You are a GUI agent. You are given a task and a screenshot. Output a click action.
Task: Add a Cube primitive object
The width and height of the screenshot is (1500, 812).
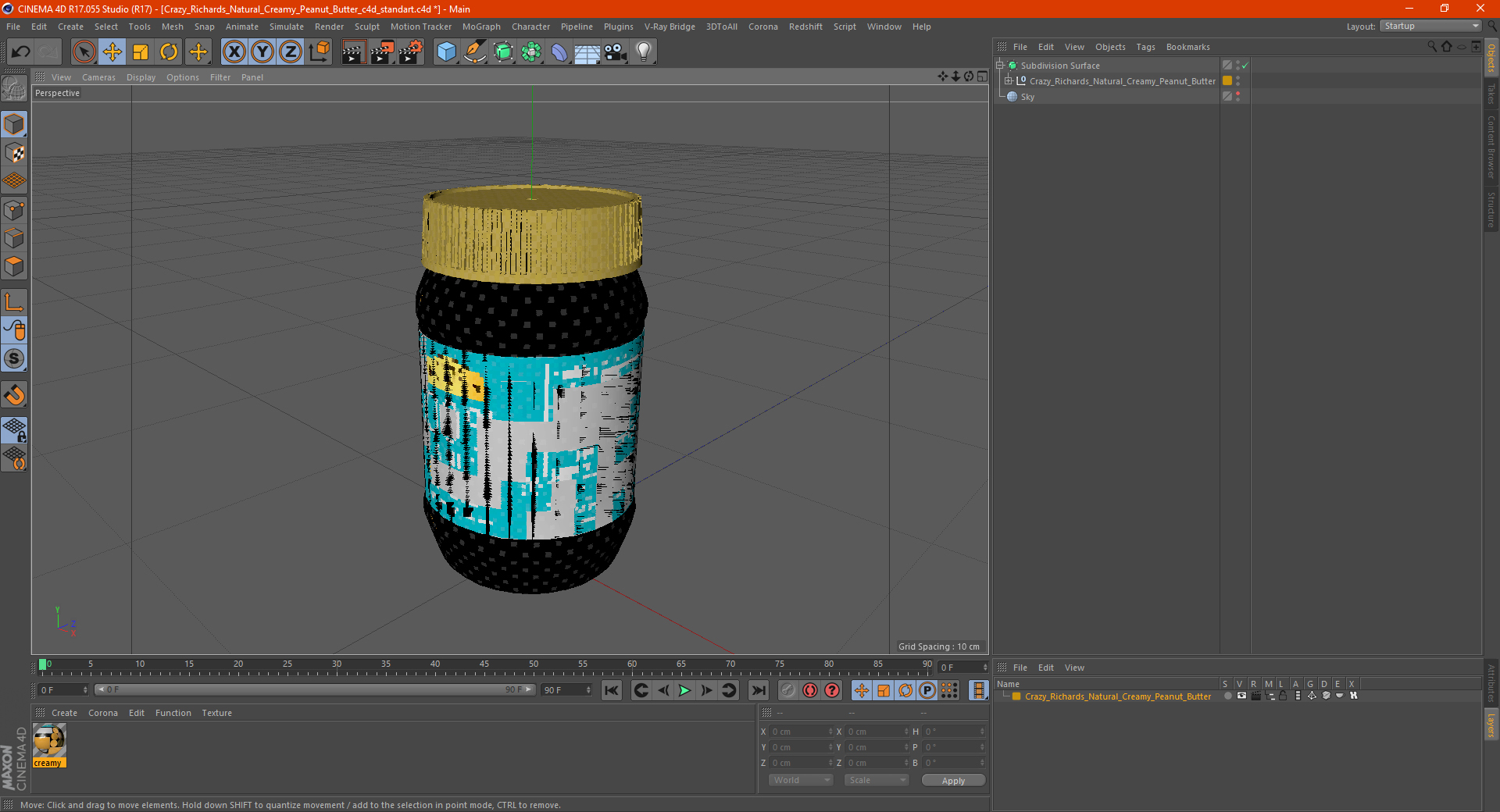pos(446,52)
